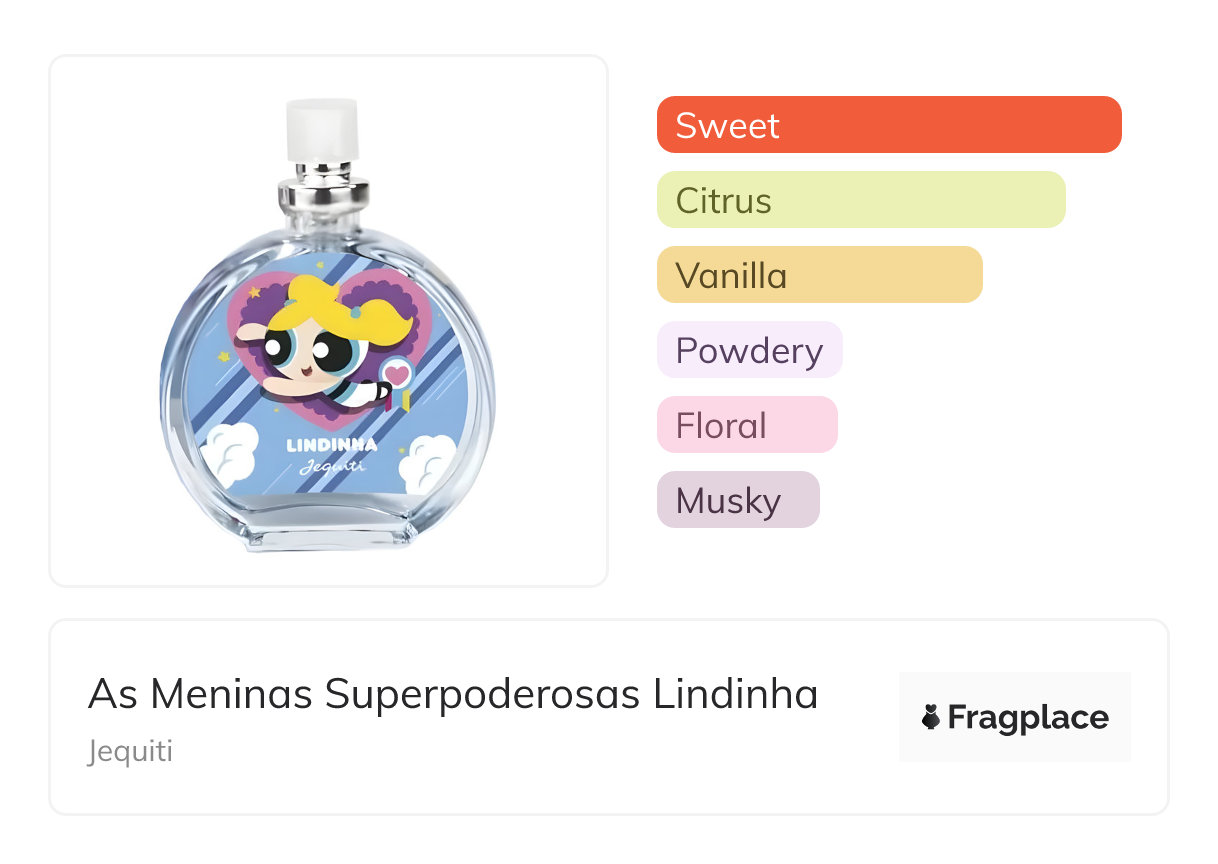Click the Jequiti brand name below title
1218x864 pixels.
[x=130, y=751]
